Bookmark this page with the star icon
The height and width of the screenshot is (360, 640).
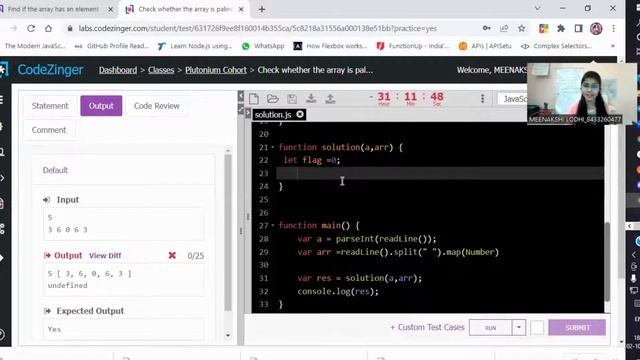click(x=522, y=28)
